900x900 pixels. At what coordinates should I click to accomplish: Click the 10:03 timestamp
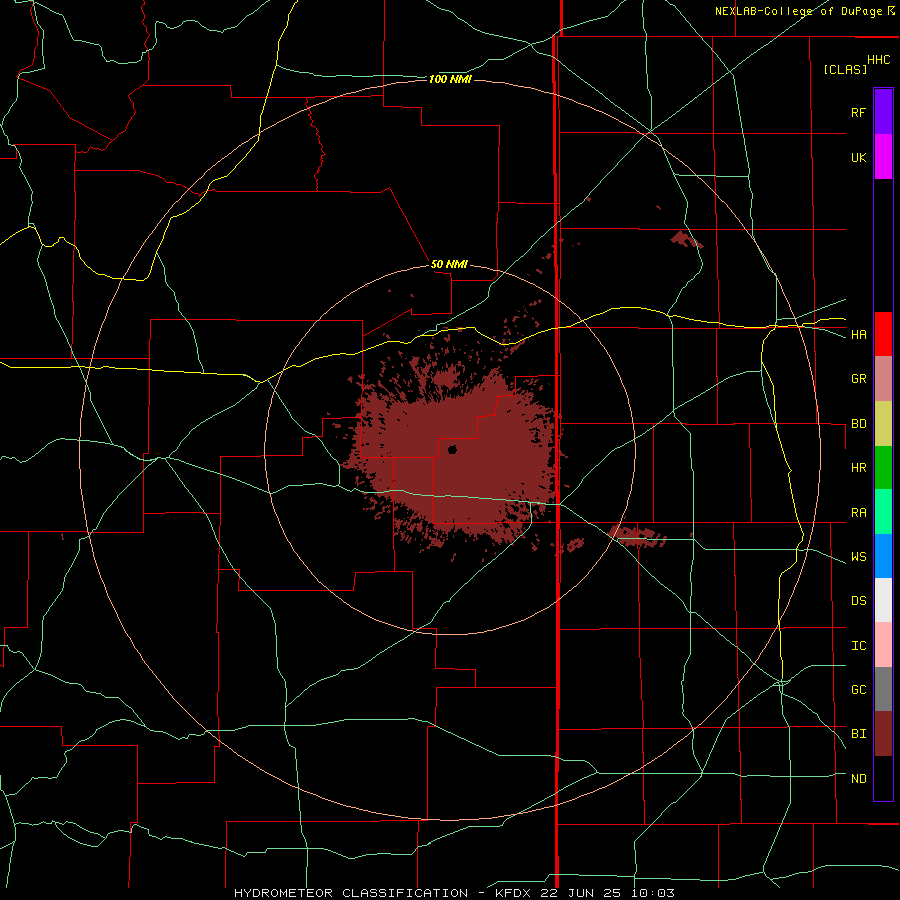[x=653, y=893]
